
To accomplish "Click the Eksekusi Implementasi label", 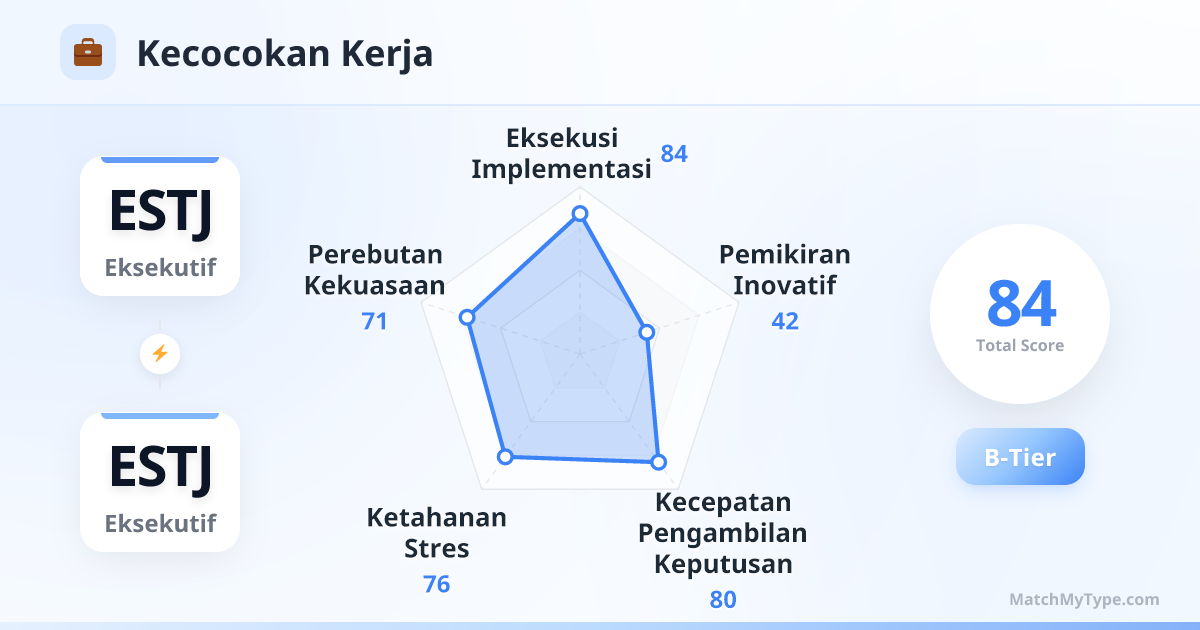I will coord(561,153).
